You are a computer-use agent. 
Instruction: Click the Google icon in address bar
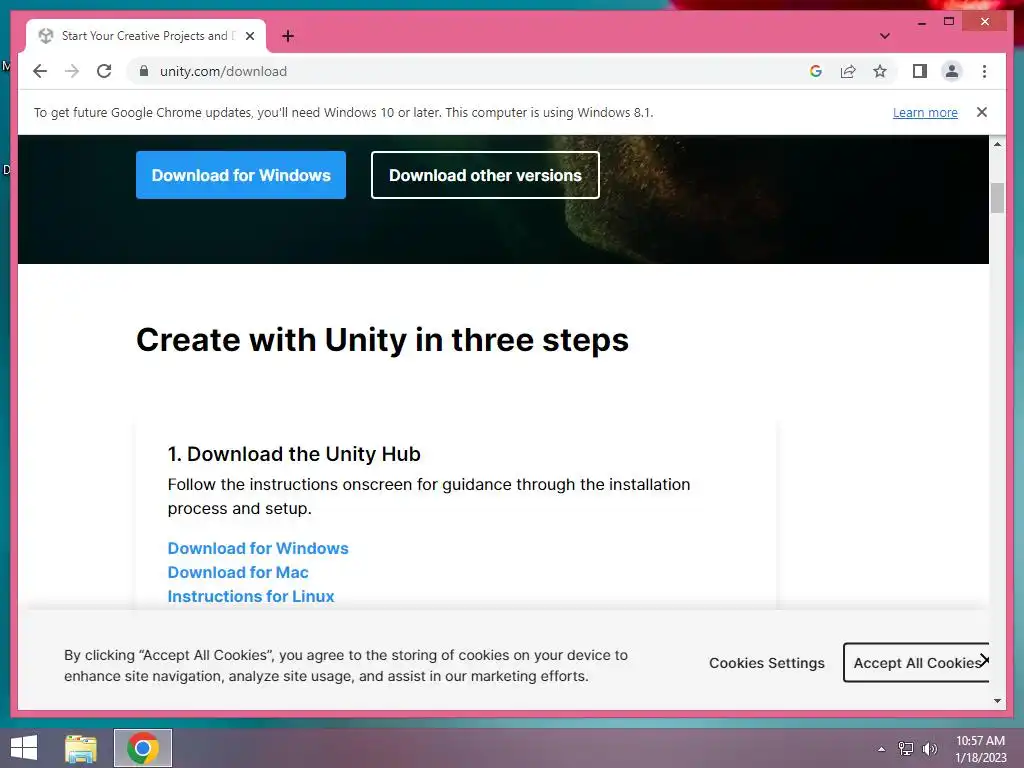pyautogui.click(x=816, y=71)
